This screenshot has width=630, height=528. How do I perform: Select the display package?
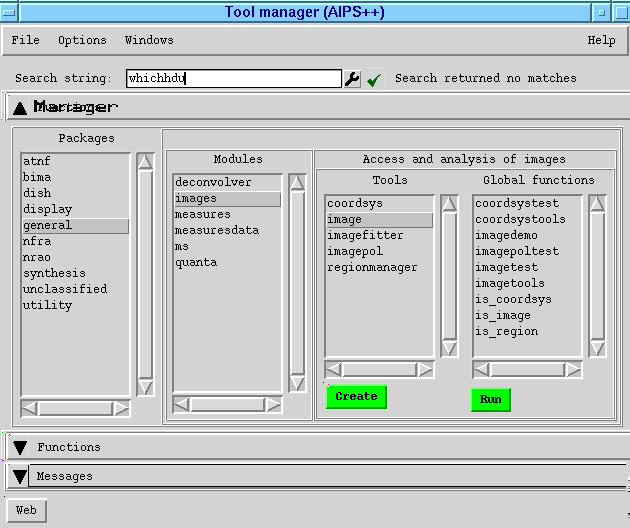(76, 209)
